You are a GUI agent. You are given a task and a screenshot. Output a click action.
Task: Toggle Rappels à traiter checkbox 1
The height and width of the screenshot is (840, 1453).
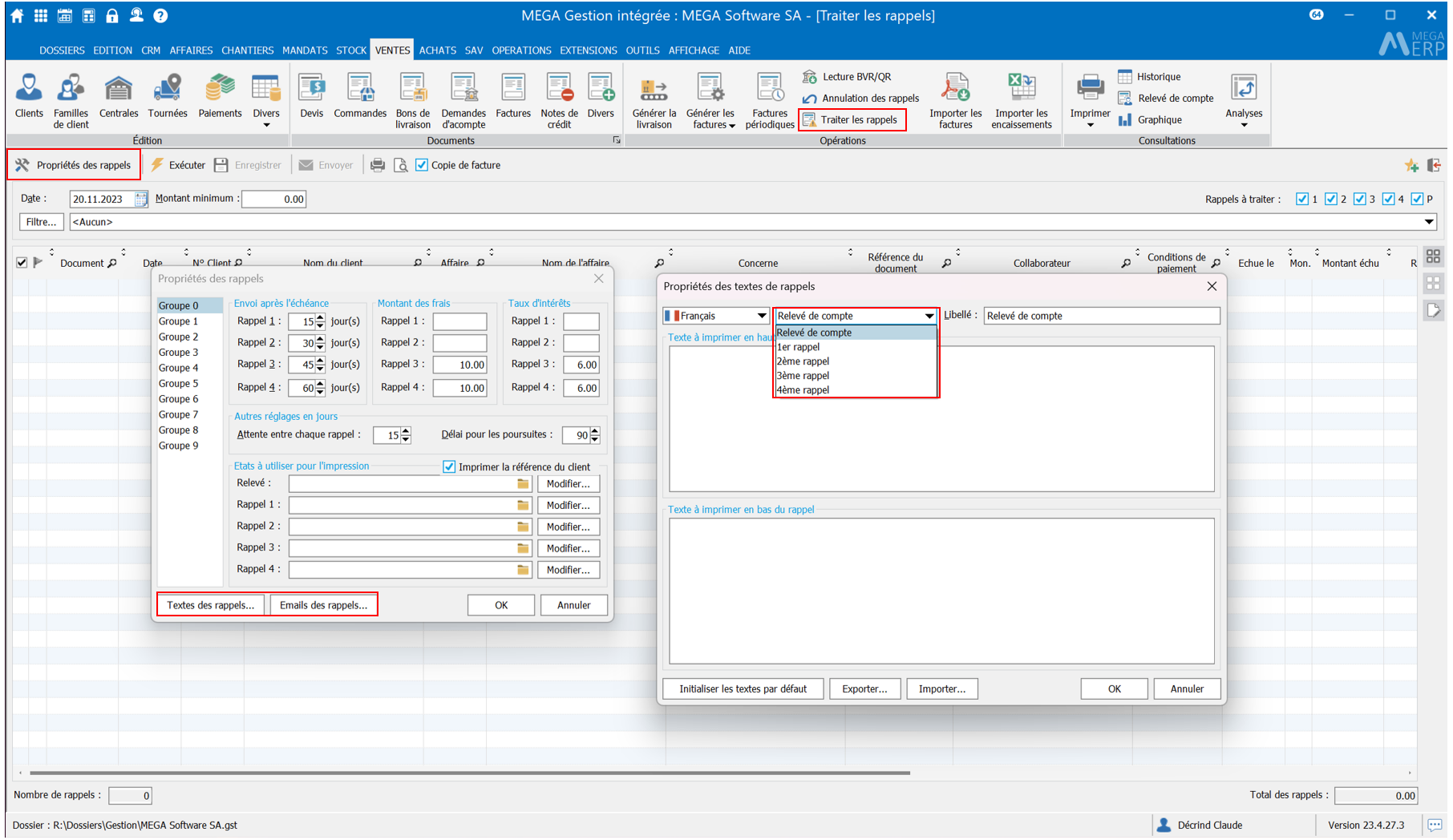point(1302,199)
